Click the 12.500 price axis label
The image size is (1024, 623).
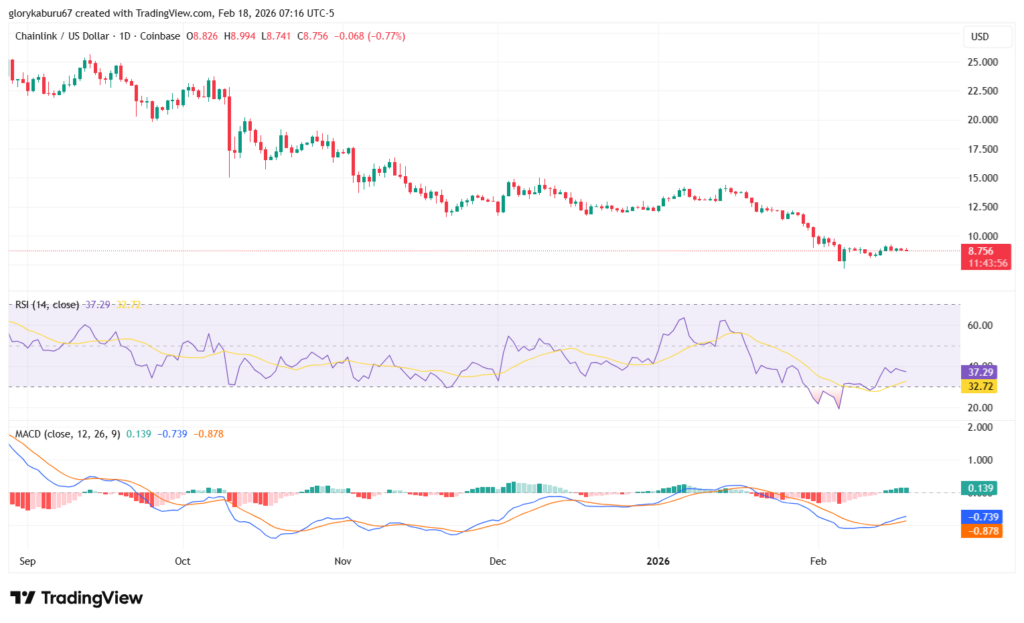point(982,206)
